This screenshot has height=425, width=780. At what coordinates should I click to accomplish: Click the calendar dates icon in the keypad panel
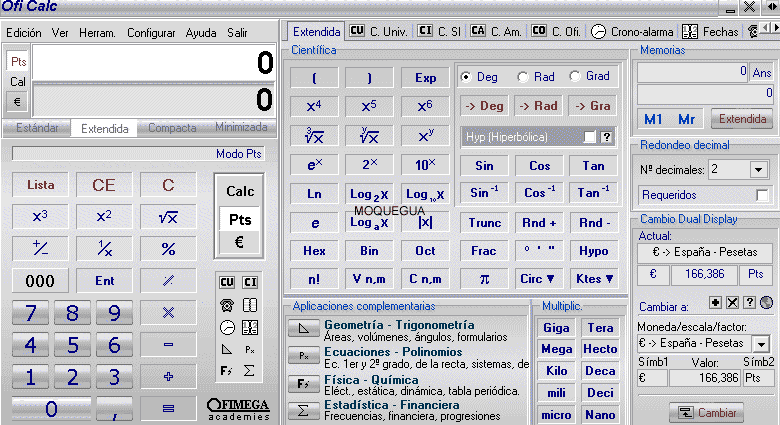[250, 327]
